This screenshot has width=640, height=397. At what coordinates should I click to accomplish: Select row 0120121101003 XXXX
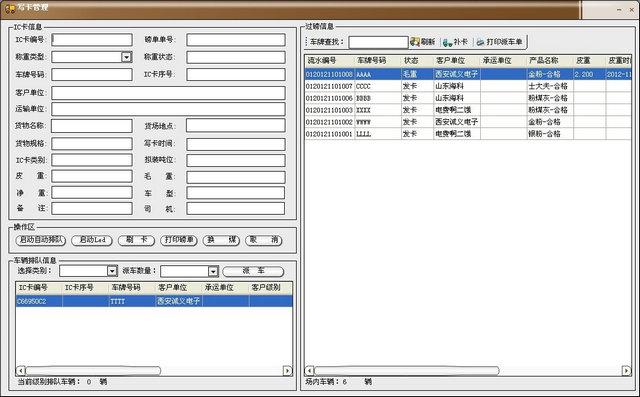[468, 110]
